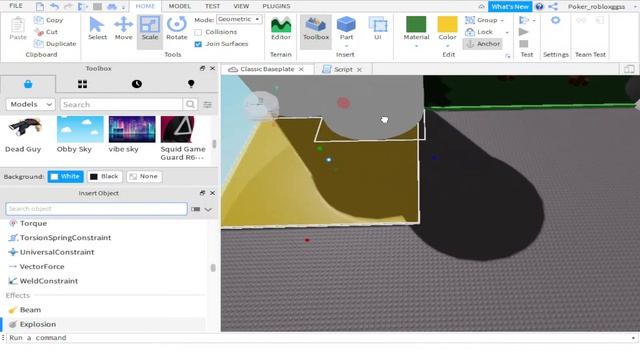Open the Toolbox Recent clock tab
The image size is (640, 360).
pyautogui.click(x=137, y=84)
